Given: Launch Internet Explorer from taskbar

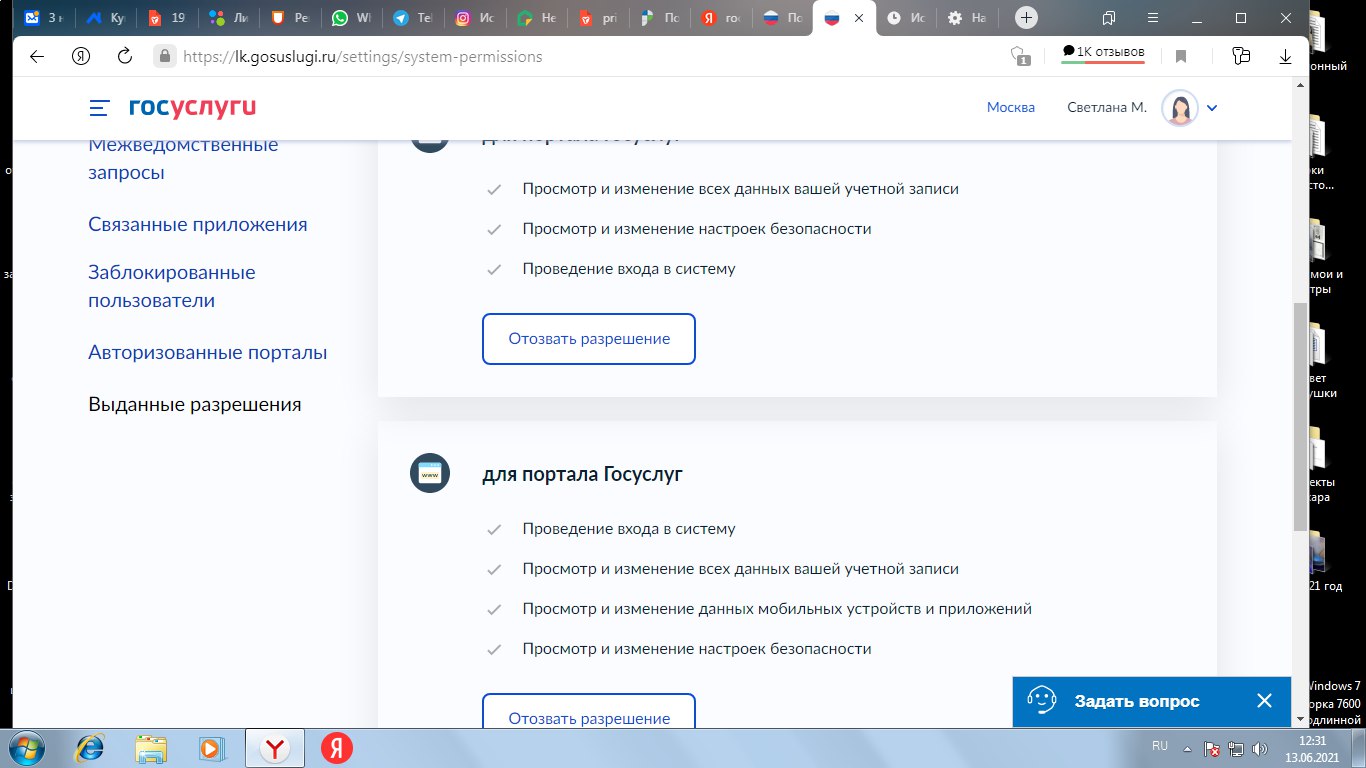Looking at the screenshot, I should pos(91,748).
